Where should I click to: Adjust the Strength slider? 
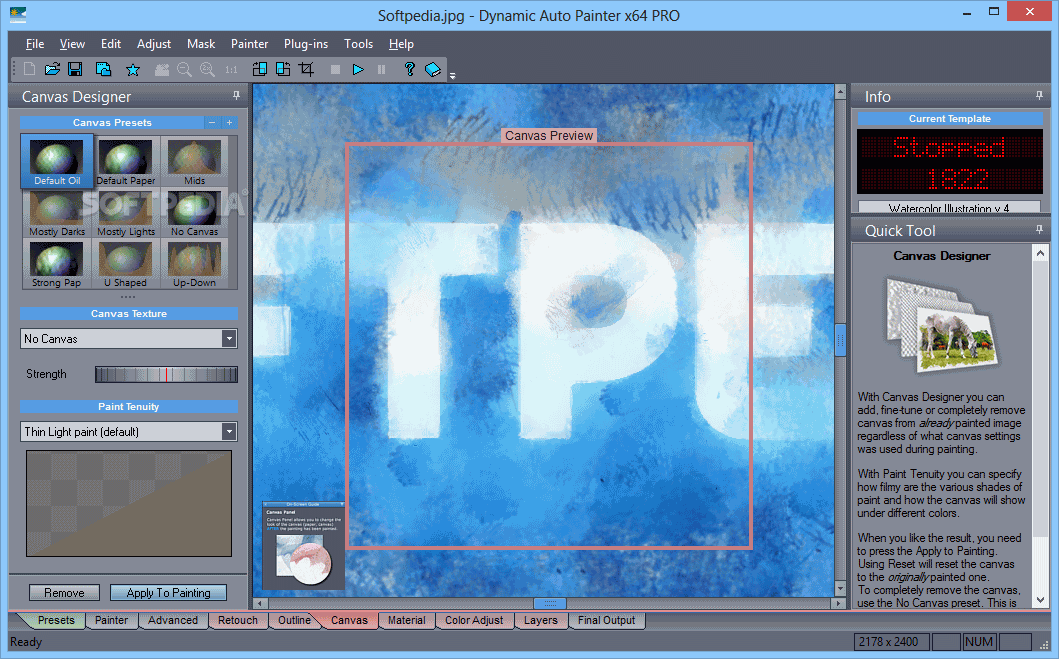(166, 374)
